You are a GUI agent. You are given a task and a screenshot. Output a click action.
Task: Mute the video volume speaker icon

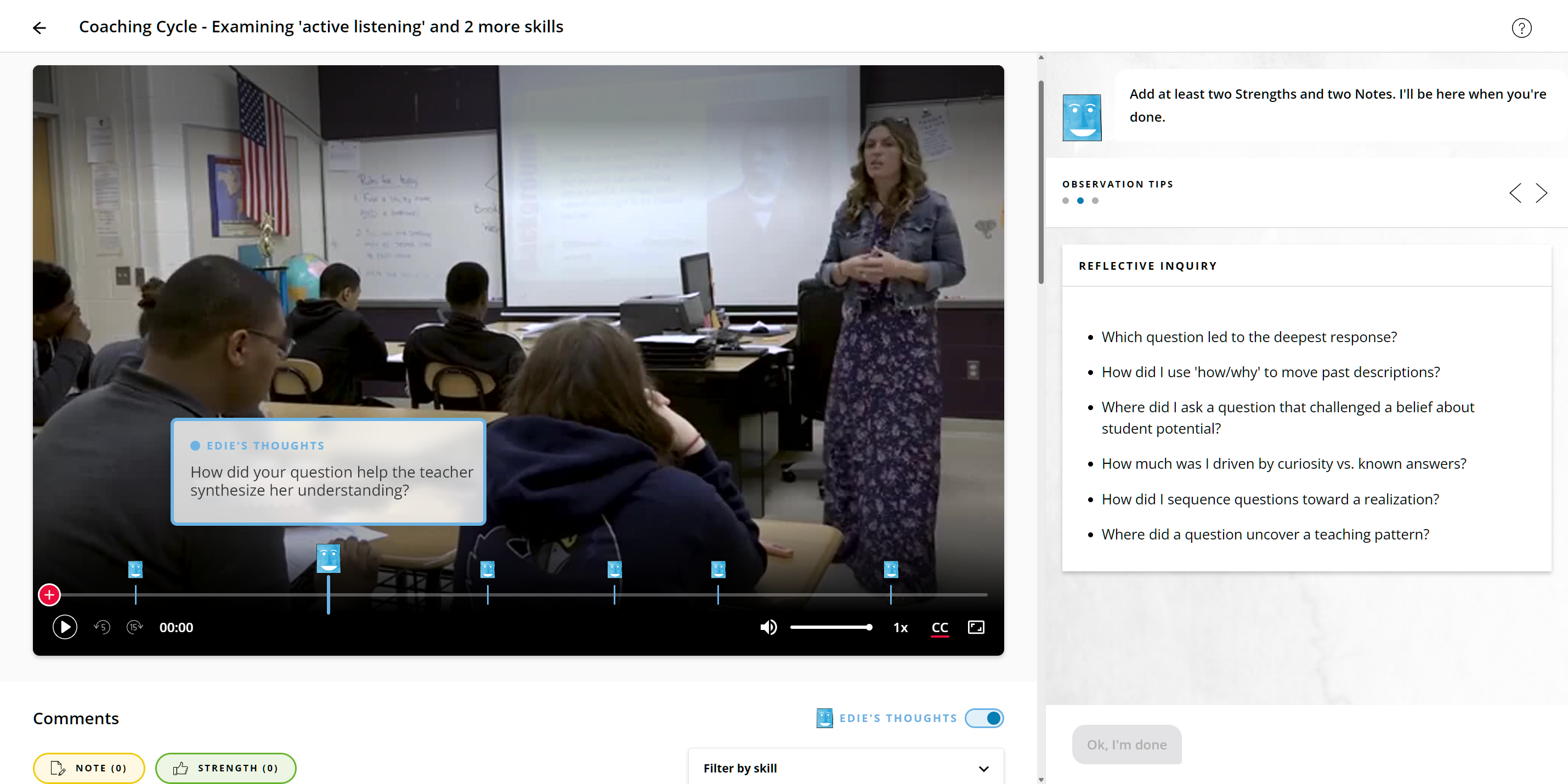[768, 627]
